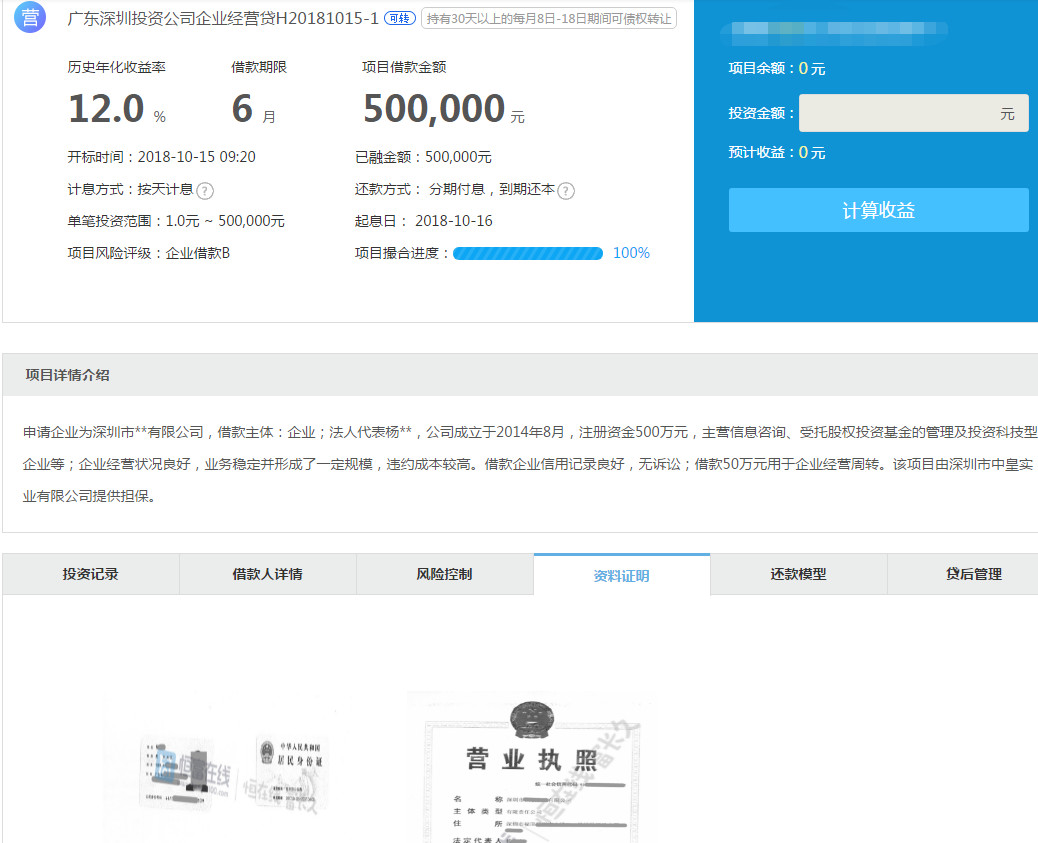Click the debt transfer notice label
This screenshot has width=1038, height=843.
click(x=549, y=19)
